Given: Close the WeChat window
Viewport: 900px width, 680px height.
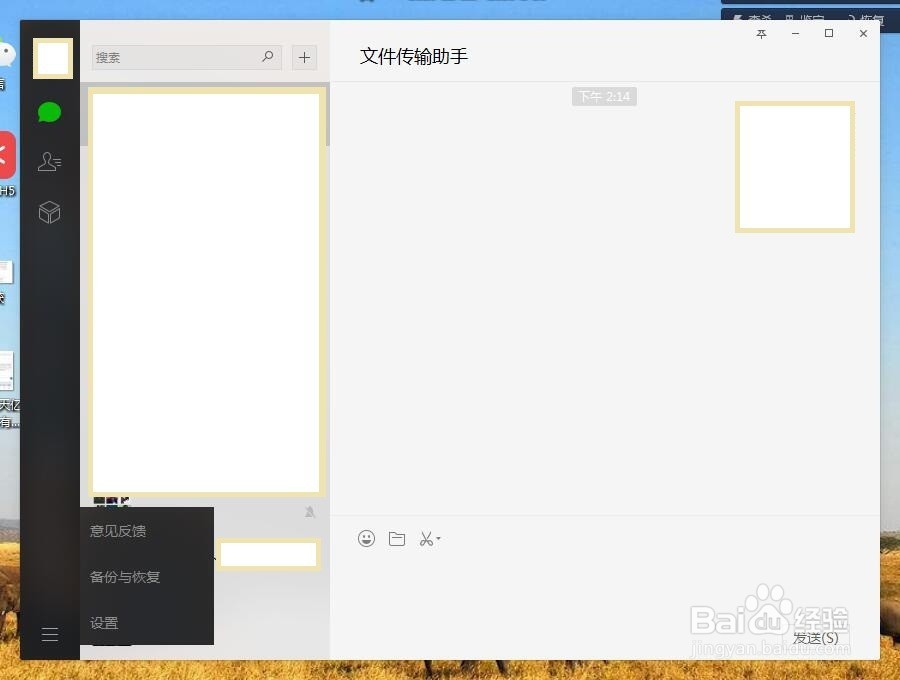Looking at the screenshot, I should tap(863, 33).
